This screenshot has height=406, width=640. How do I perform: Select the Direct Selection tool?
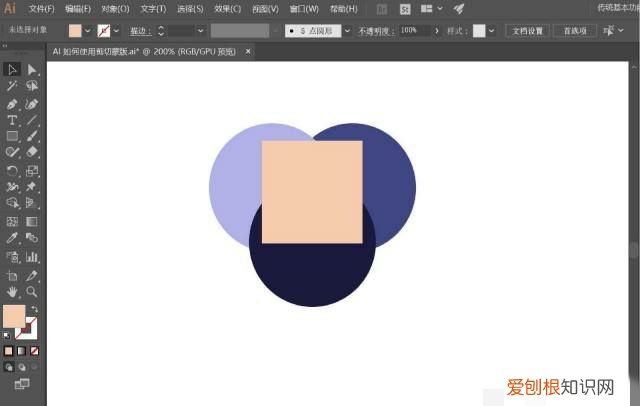coord(32,69)
